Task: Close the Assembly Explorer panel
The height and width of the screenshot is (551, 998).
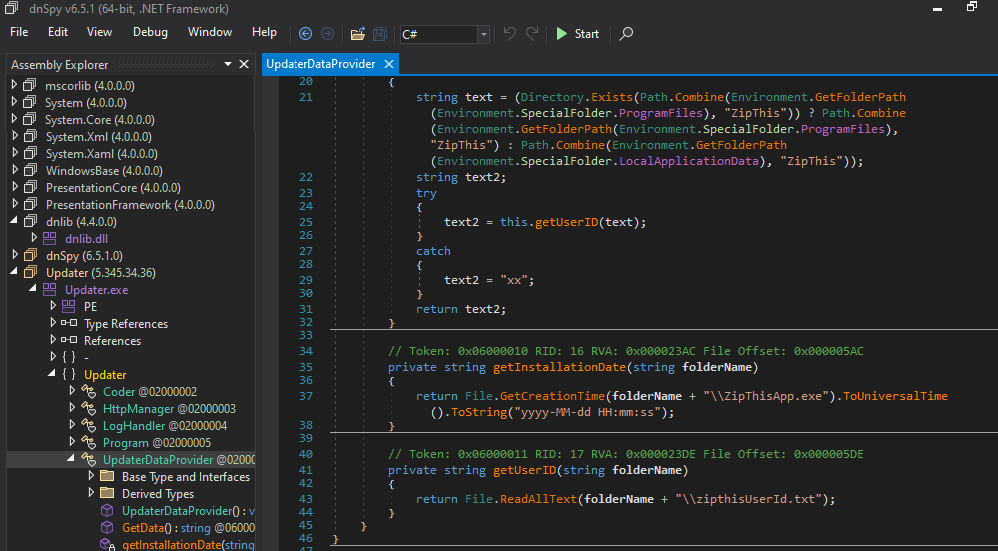Action: (x=243, y=64)
